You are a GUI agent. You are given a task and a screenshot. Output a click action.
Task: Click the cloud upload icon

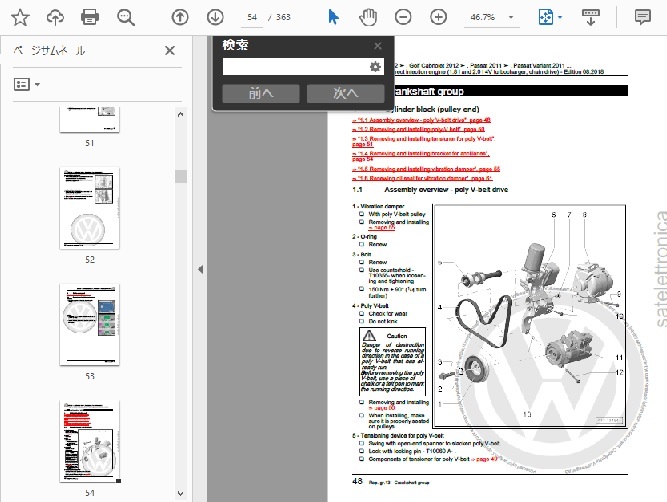pyautogui.click(x=55, y=17)
